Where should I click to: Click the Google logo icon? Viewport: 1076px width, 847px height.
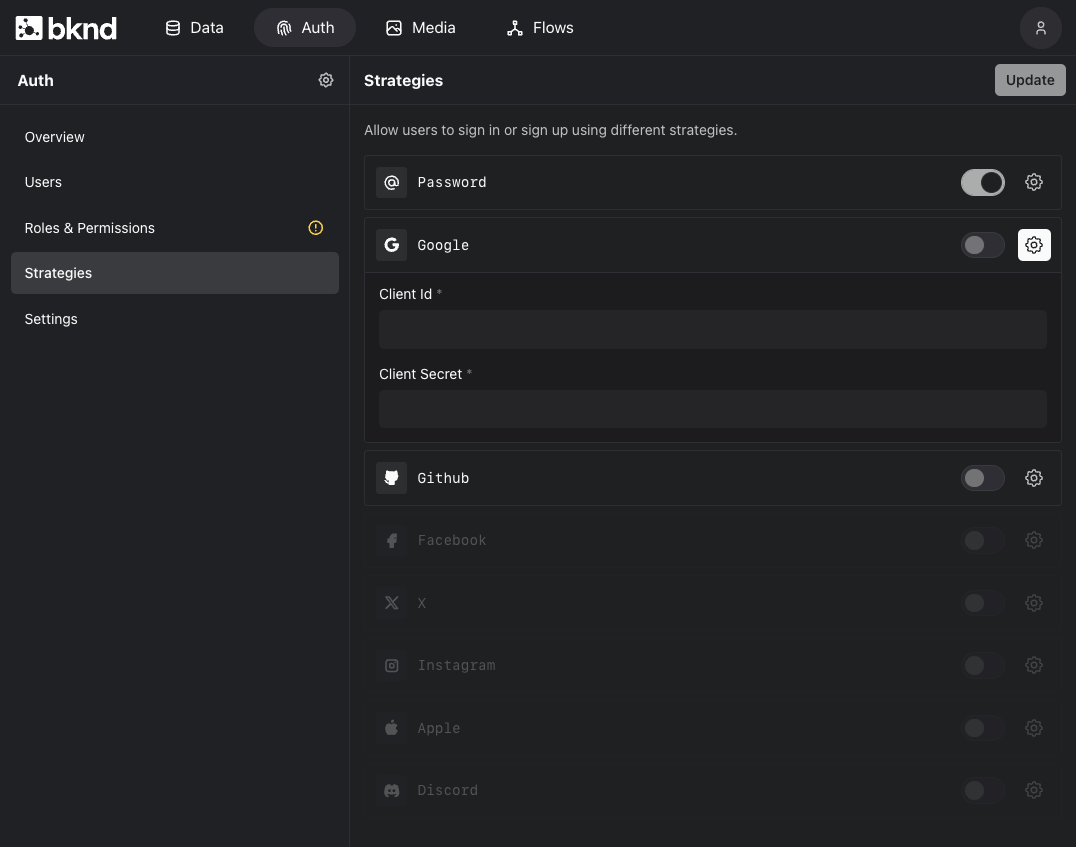[x=391, y=245]
